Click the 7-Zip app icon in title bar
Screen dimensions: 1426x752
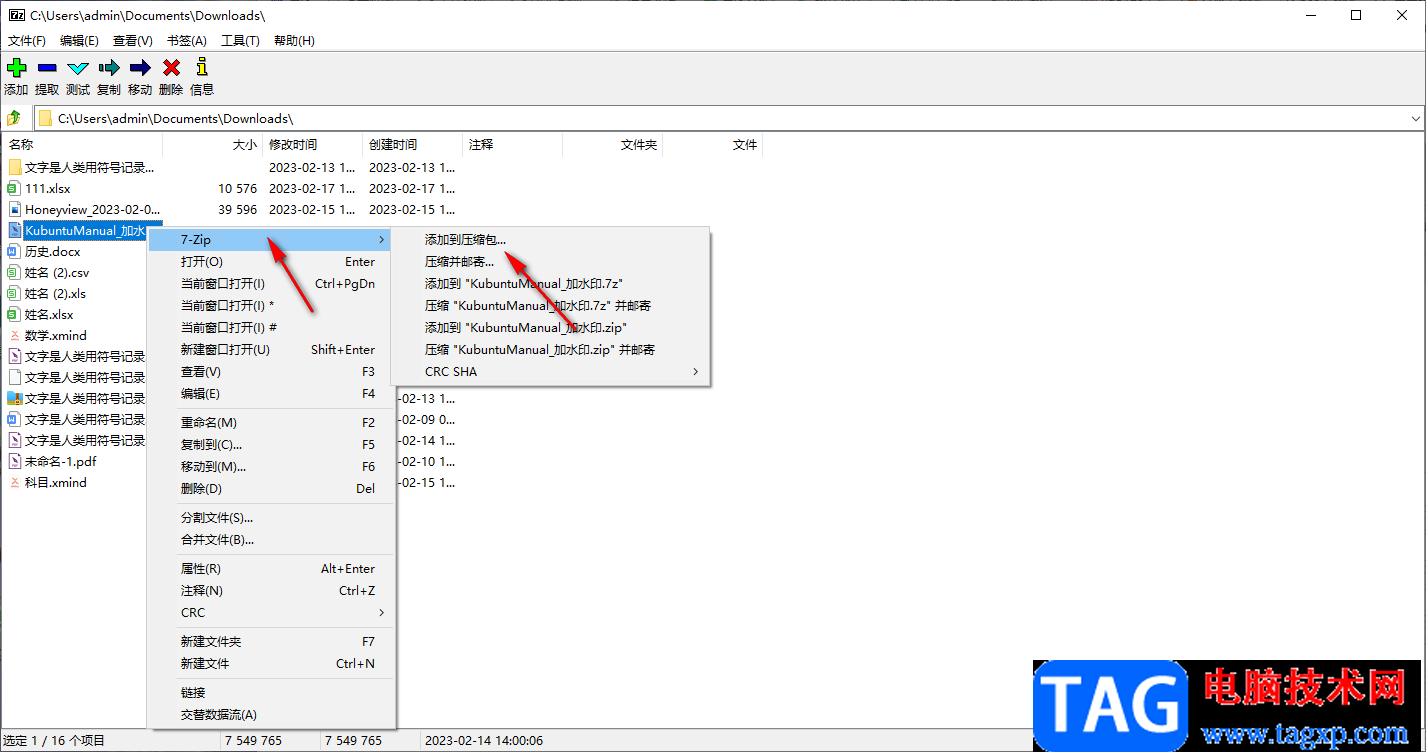pos(15,15)
